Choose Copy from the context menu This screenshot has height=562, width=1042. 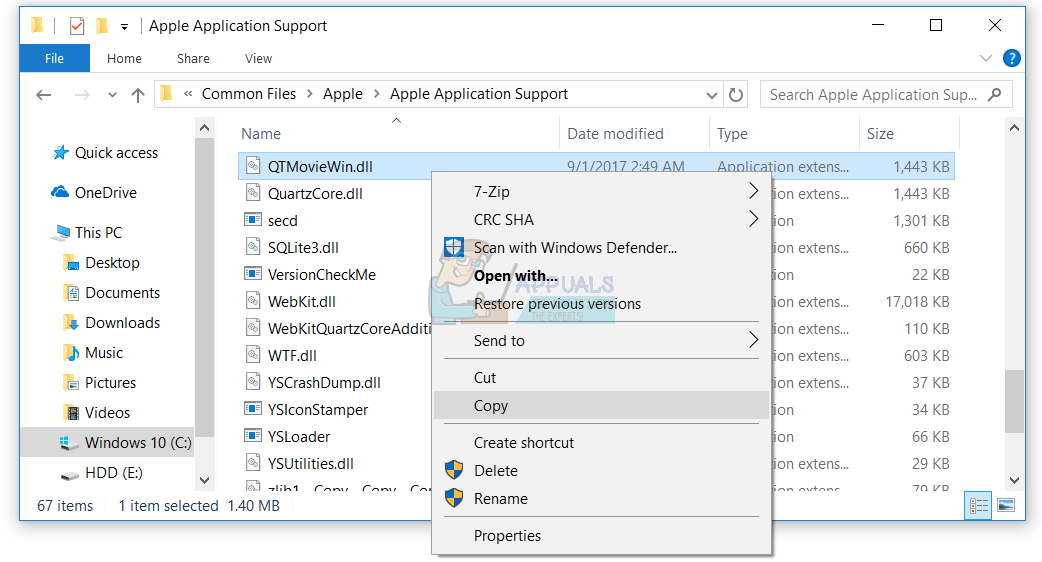pos(491,406)
